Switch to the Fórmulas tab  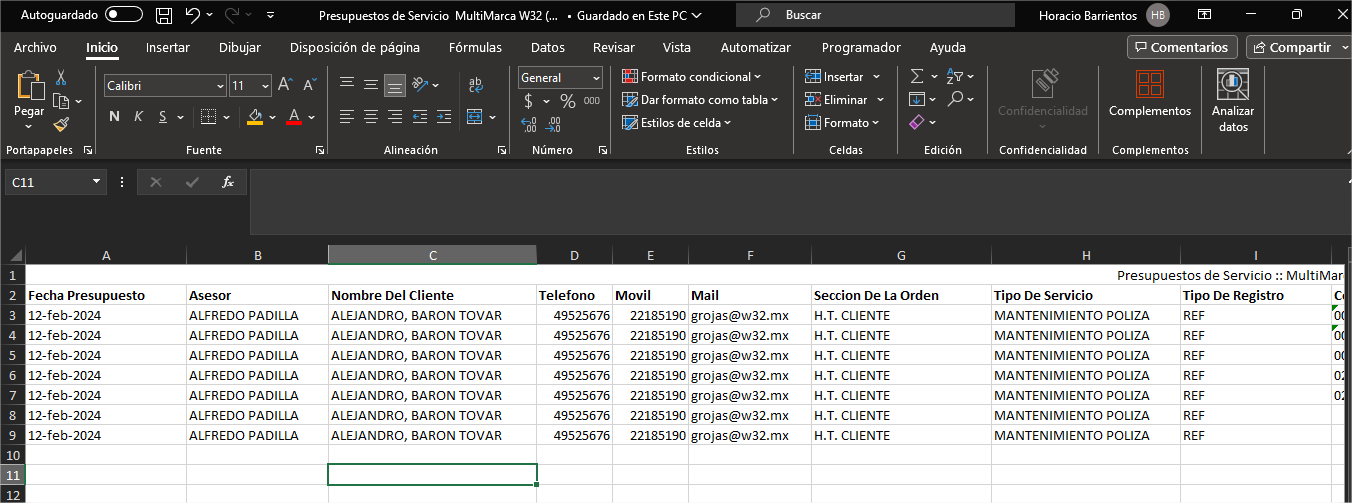475,47
